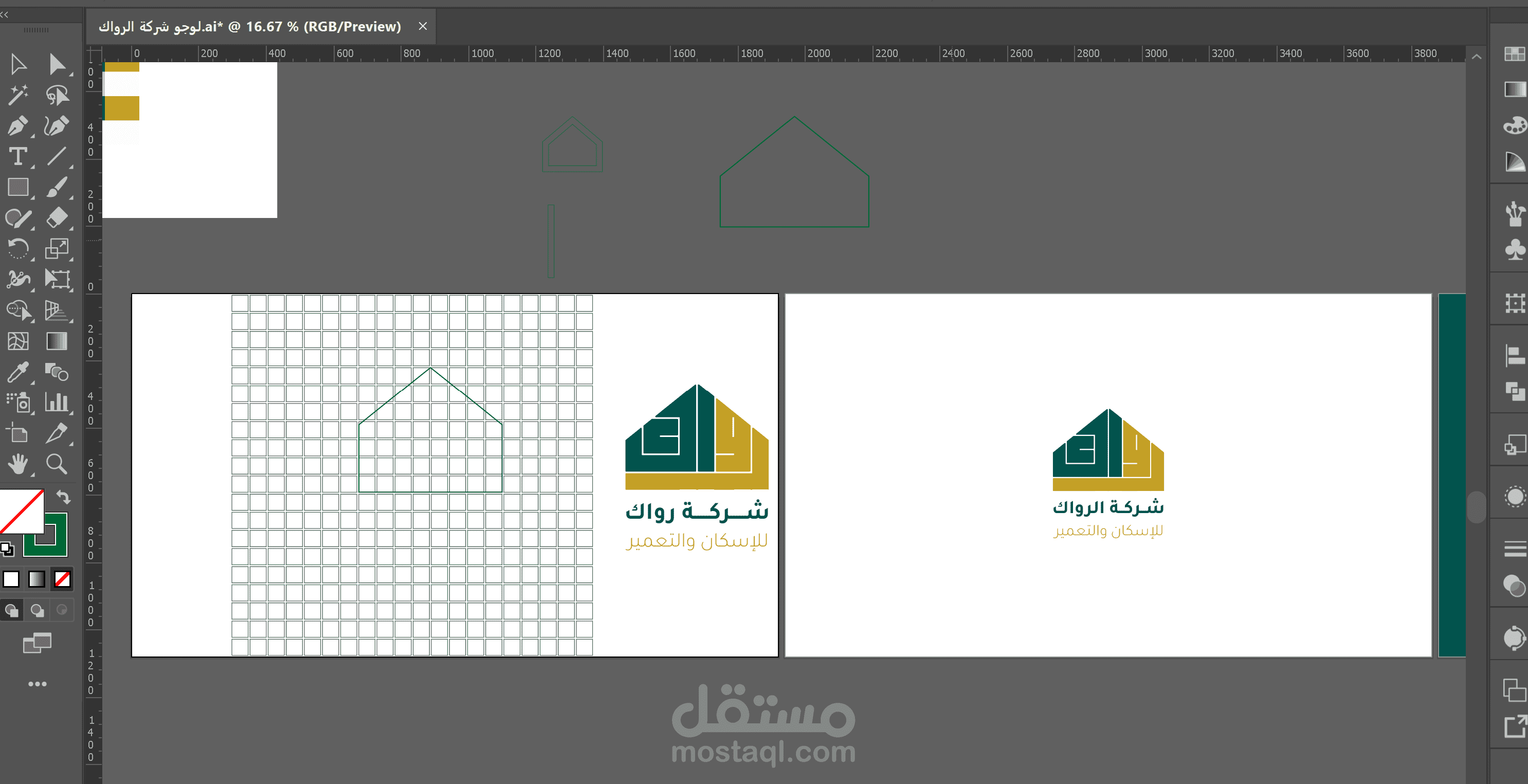Enable Draw Normal mode
Image resolution: width=1528 pixels, height=784 pixels.
click(11, 610)
